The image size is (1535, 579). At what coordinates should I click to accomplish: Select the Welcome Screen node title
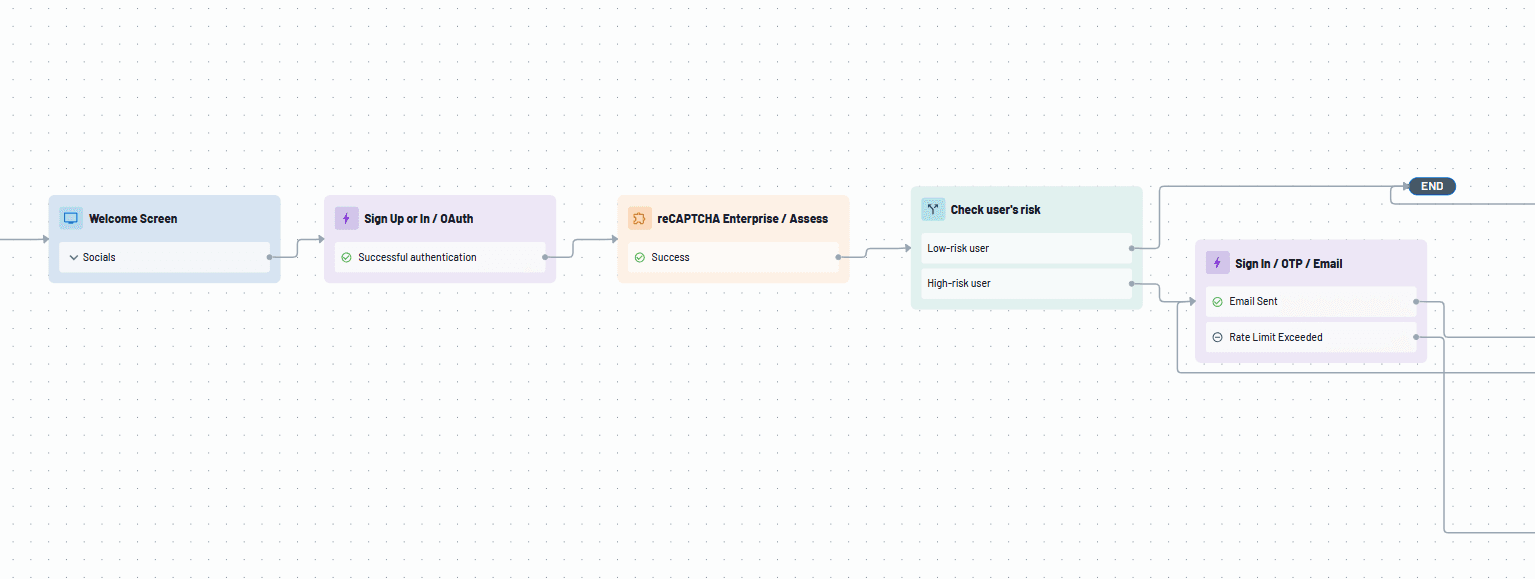133,218
